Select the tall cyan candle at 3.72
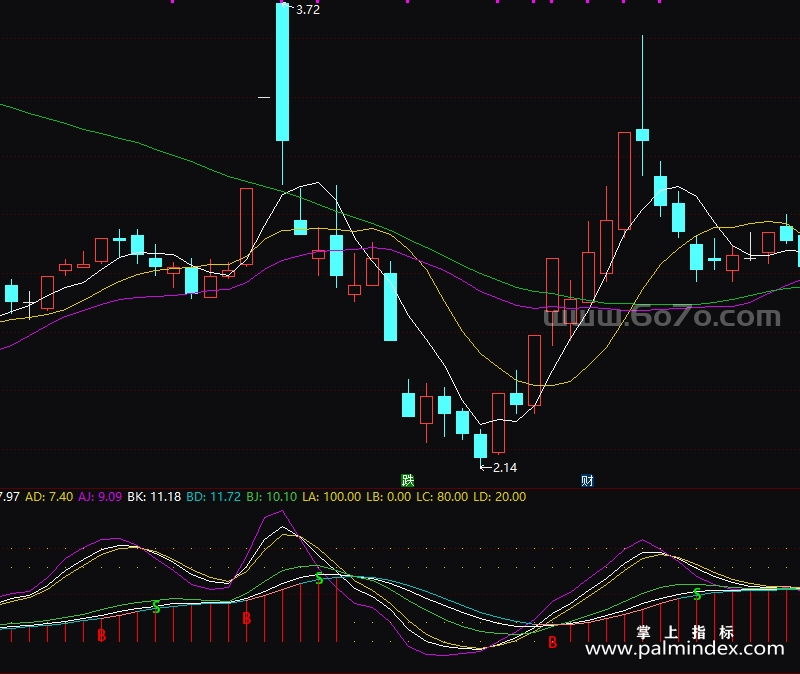800x674 pixels. (x=282, y=72)
